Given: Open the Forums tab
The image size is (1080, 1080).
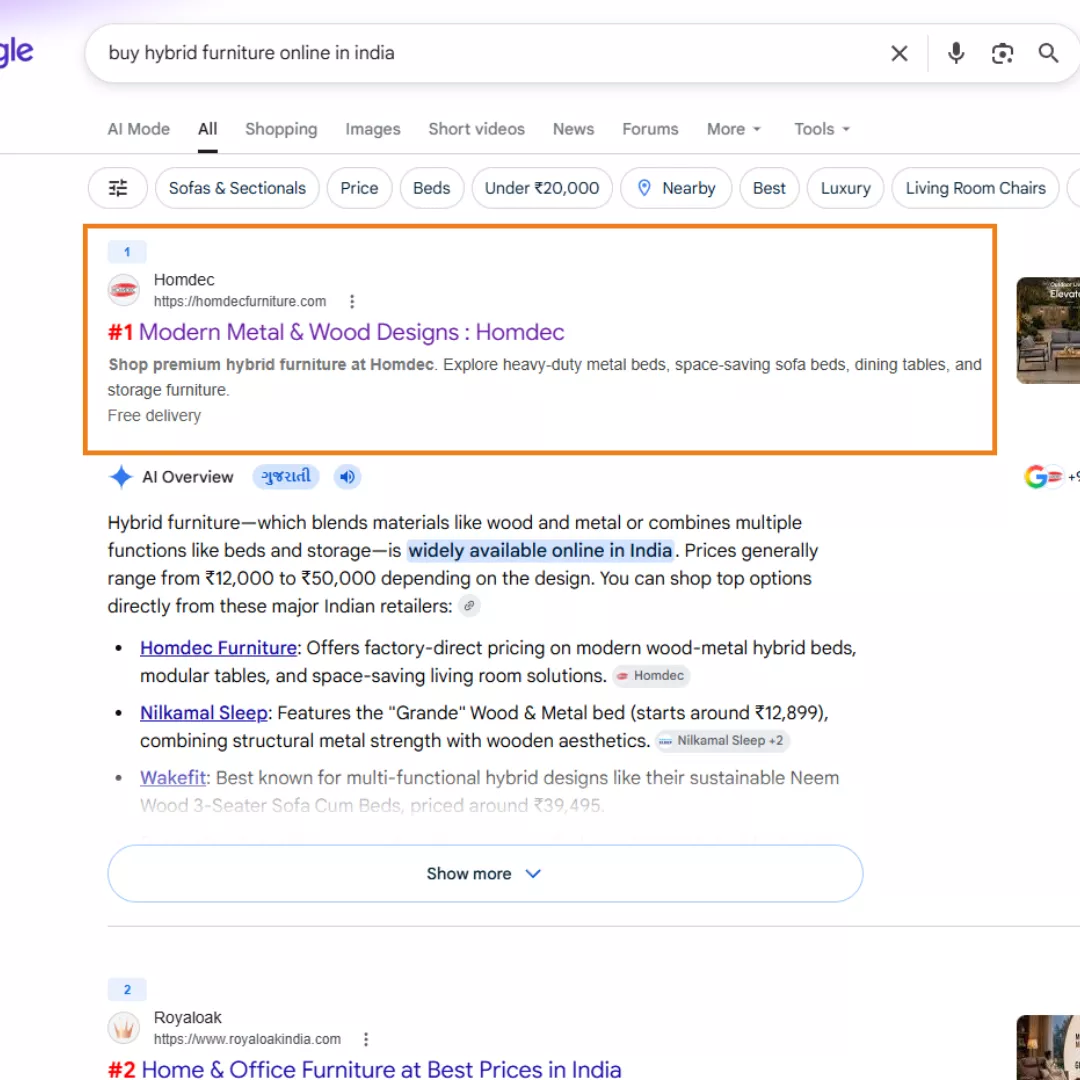Looking at the screenshot, I should [x=650, y=129].
